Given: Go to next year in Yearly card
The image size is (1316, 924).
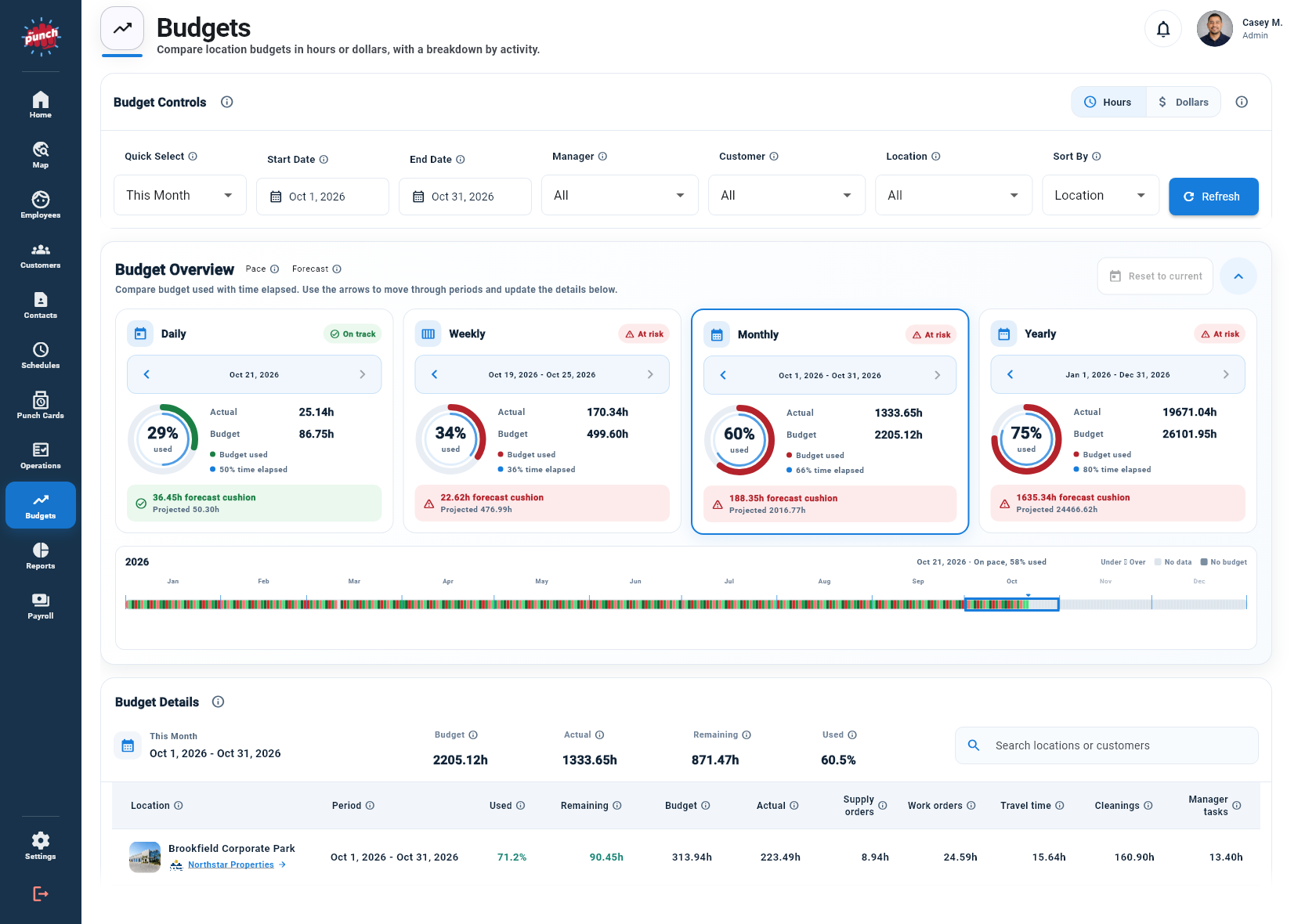Looking at the screenshot, I should [1226, 374].
